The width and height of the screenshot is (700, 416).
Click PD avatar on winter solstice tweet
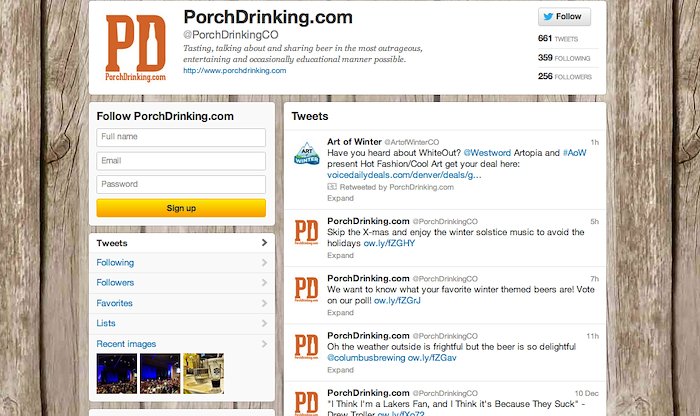306,233
